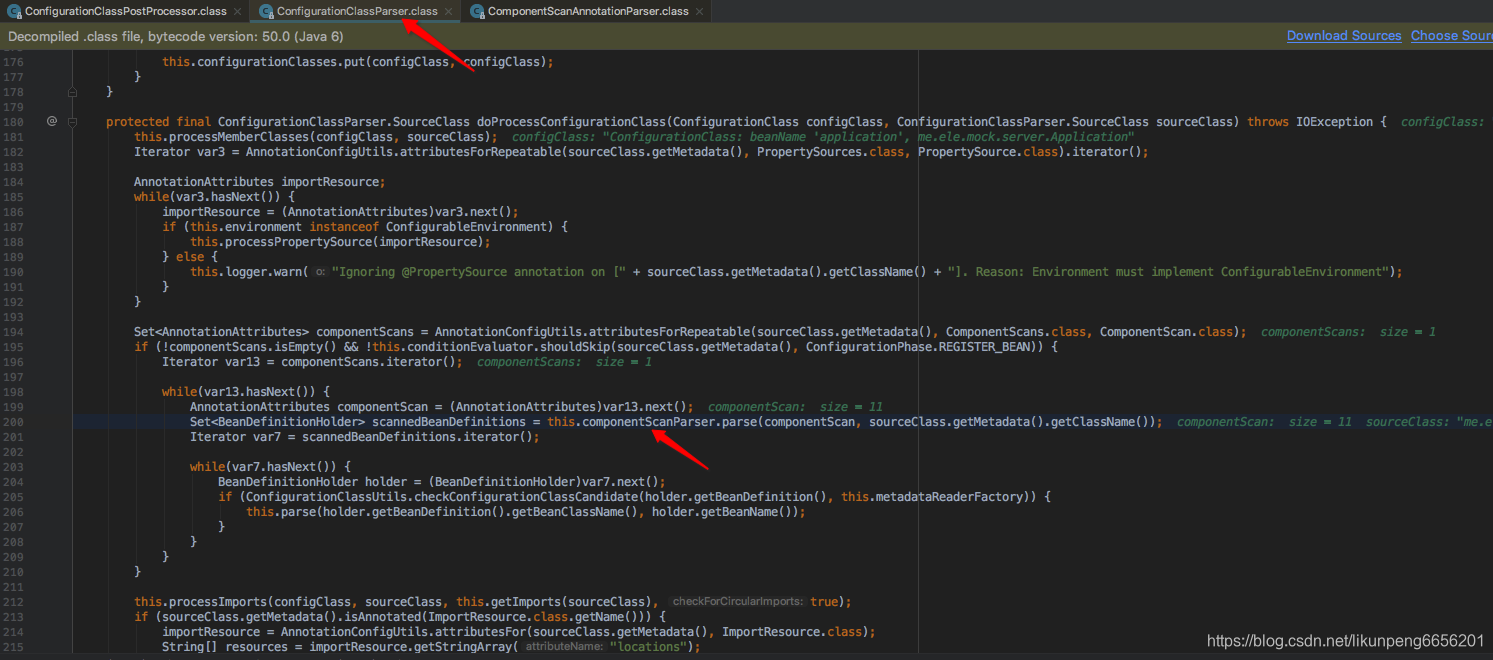Open the ComponentScanAnnotationParser.class tab

pyautogui.click(x=587, y=11)
